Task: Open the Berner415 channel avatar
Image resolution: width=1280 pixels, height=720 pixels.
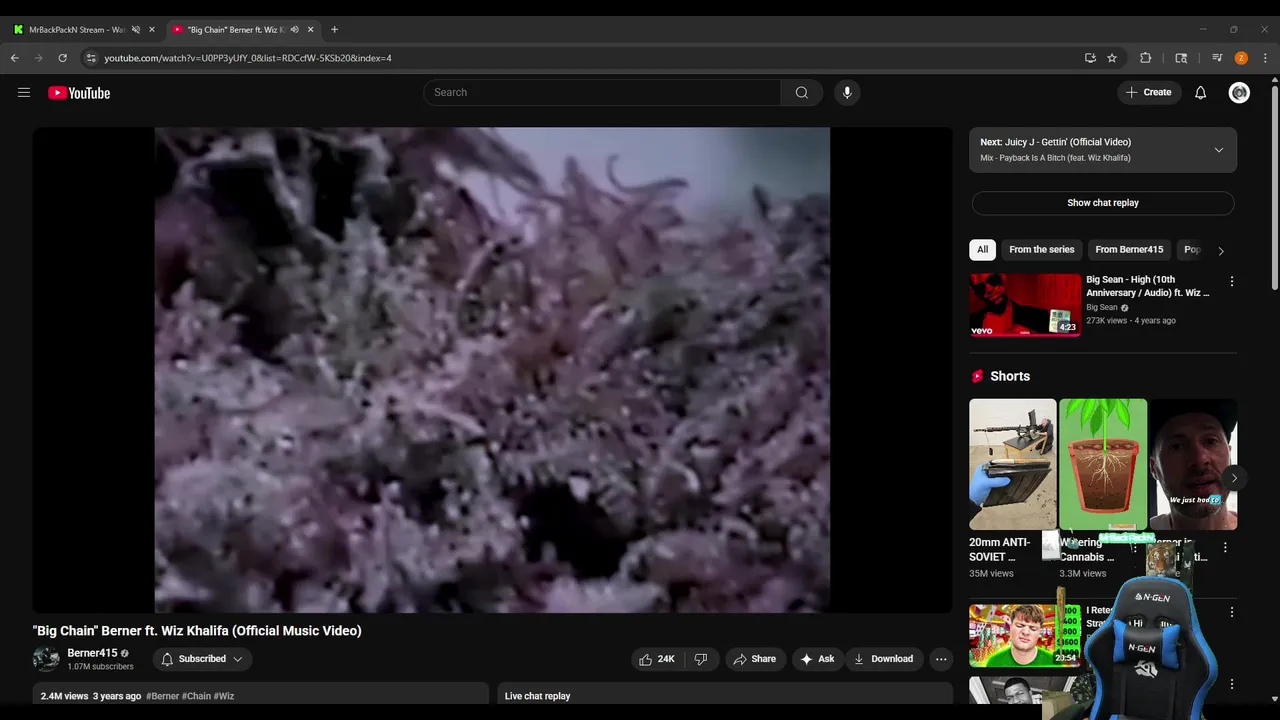Action: tap(46, 659)
